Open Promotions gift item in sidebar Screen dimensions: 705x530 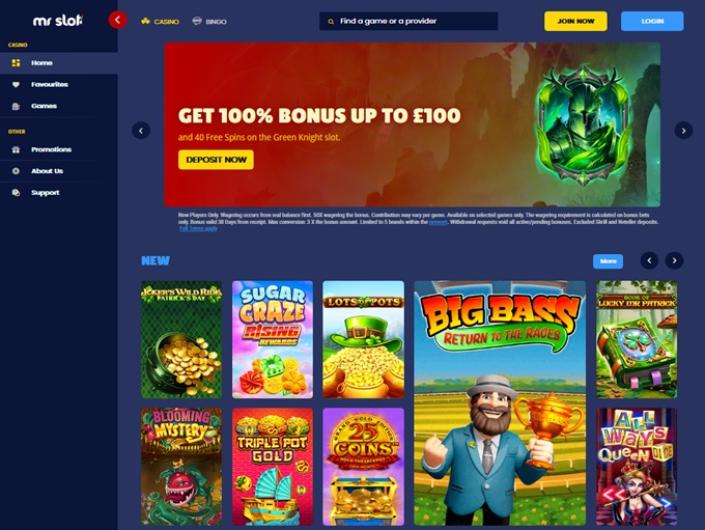(x=59, y=149)
